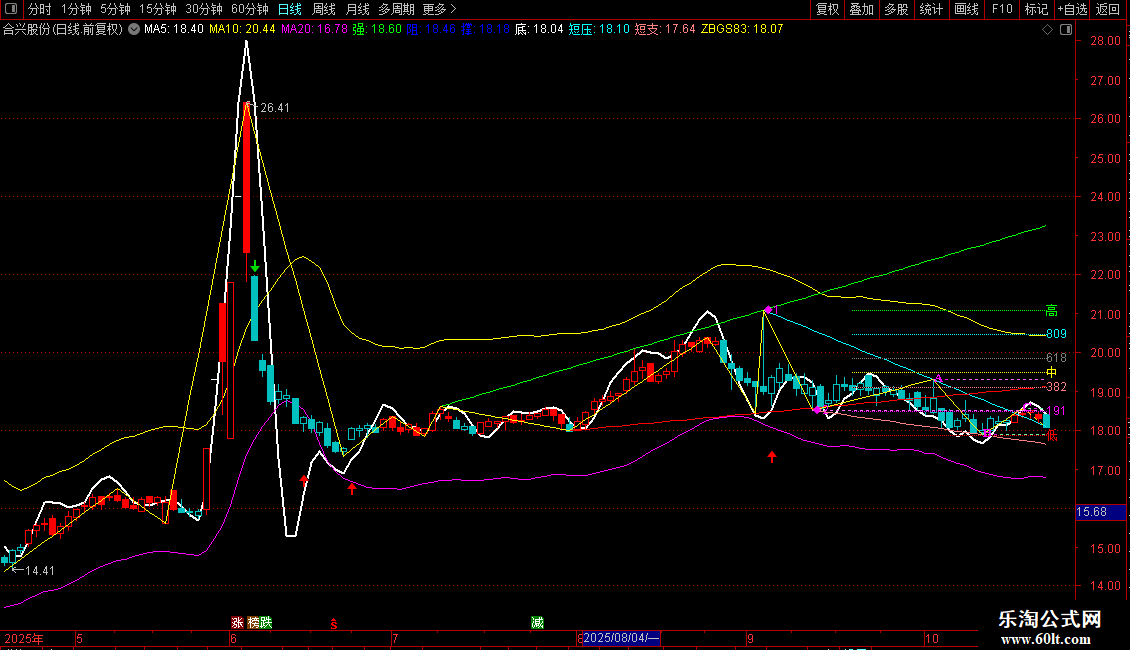Image resolution: width=1130 pixels, height=650 pixels.
Task: Click the green 减 marker icon
Action: [537, 622]
